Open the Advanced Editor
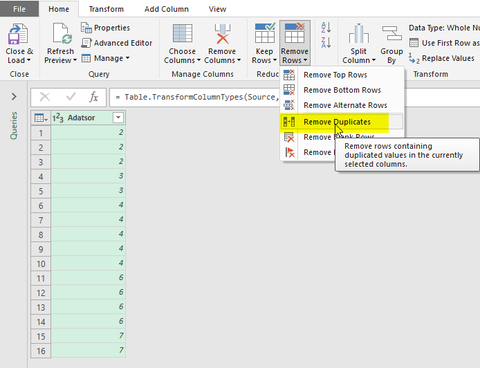The width and height of the screenshot is (480, 368). [117, 43]
